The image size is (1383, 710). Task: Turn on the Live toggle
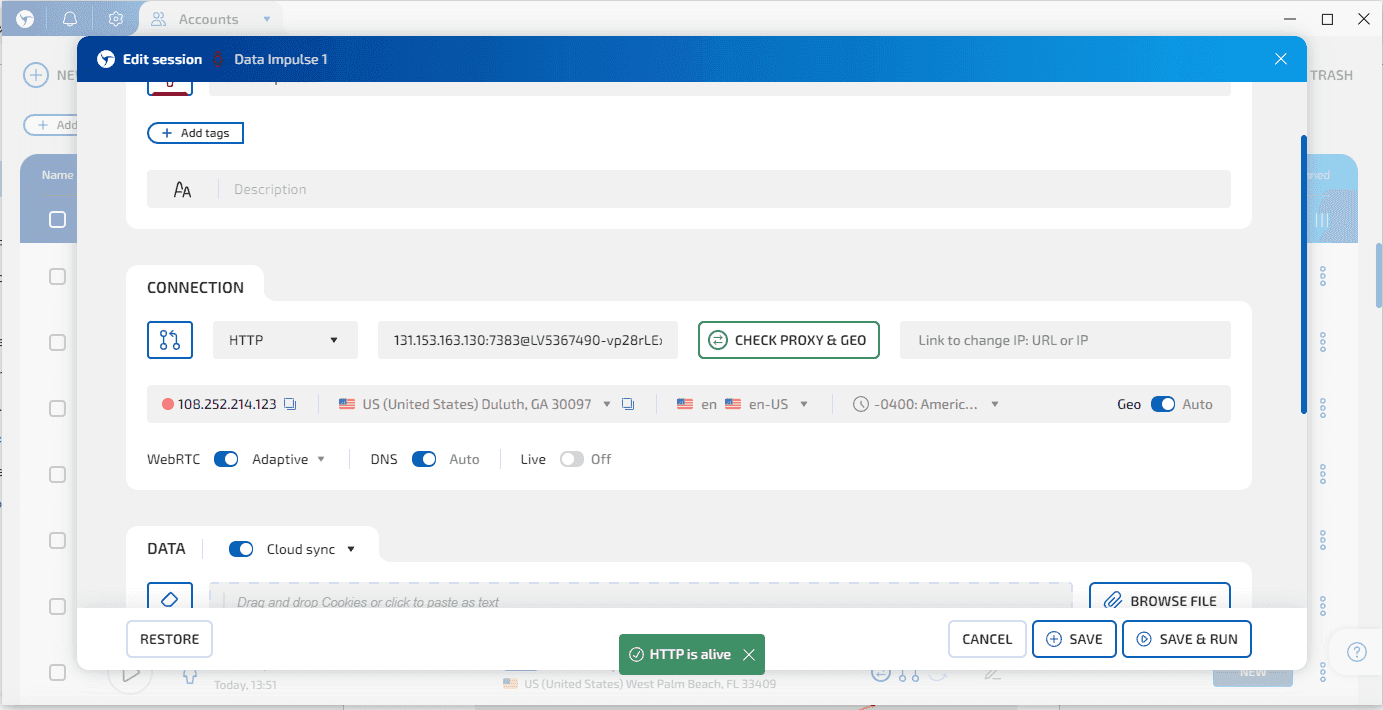571,458
